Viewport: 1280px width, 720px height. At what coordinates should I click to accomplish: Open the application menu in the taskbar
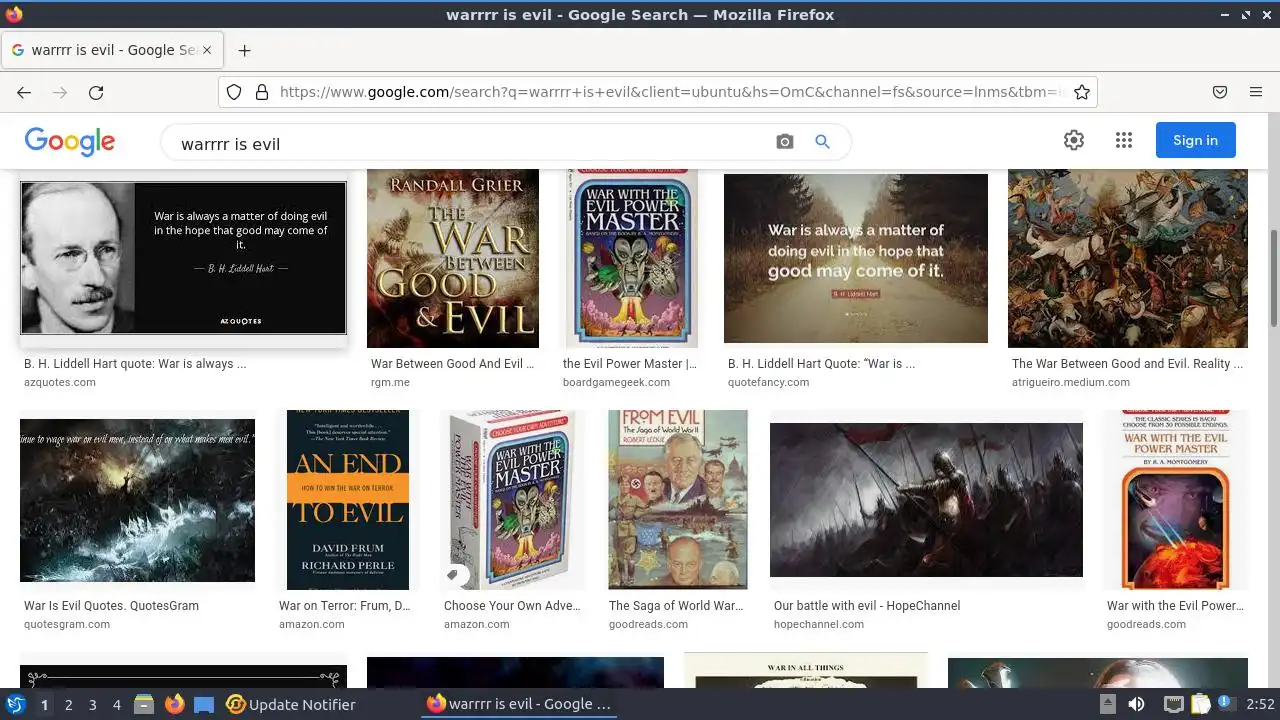pyautogui.click(x=16, y=704)
